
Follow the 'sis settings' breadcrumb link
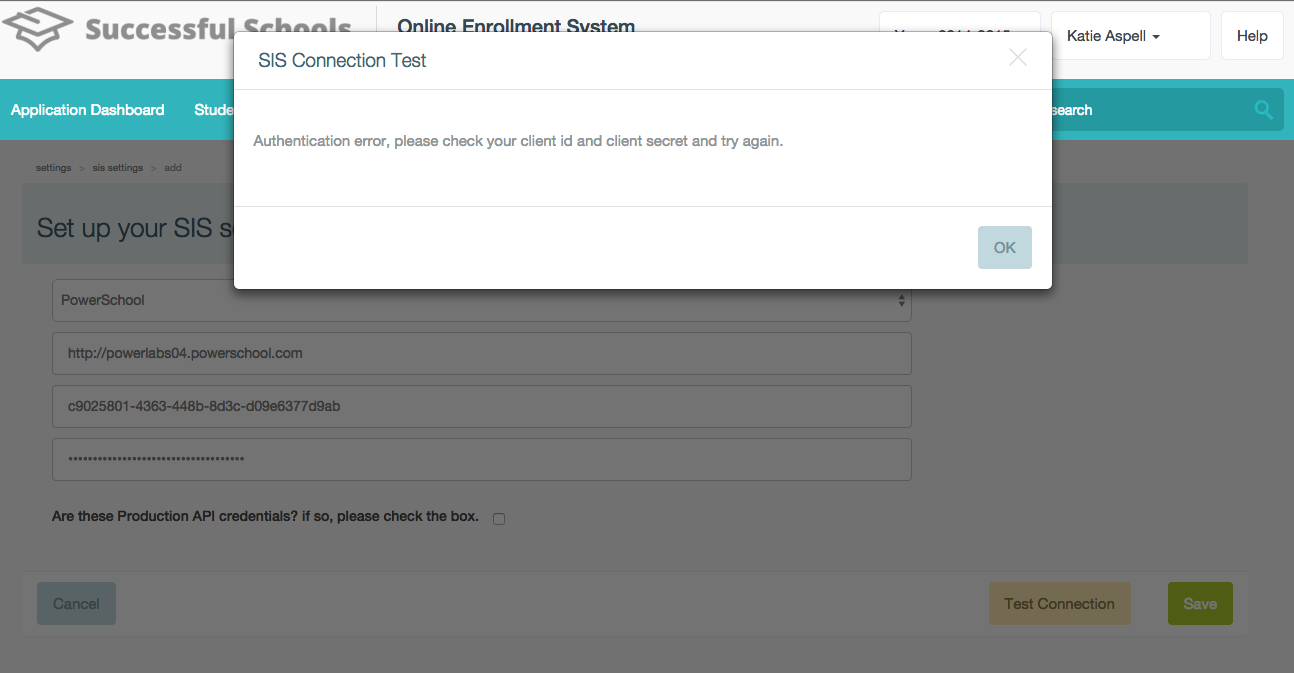click(117, 168)
